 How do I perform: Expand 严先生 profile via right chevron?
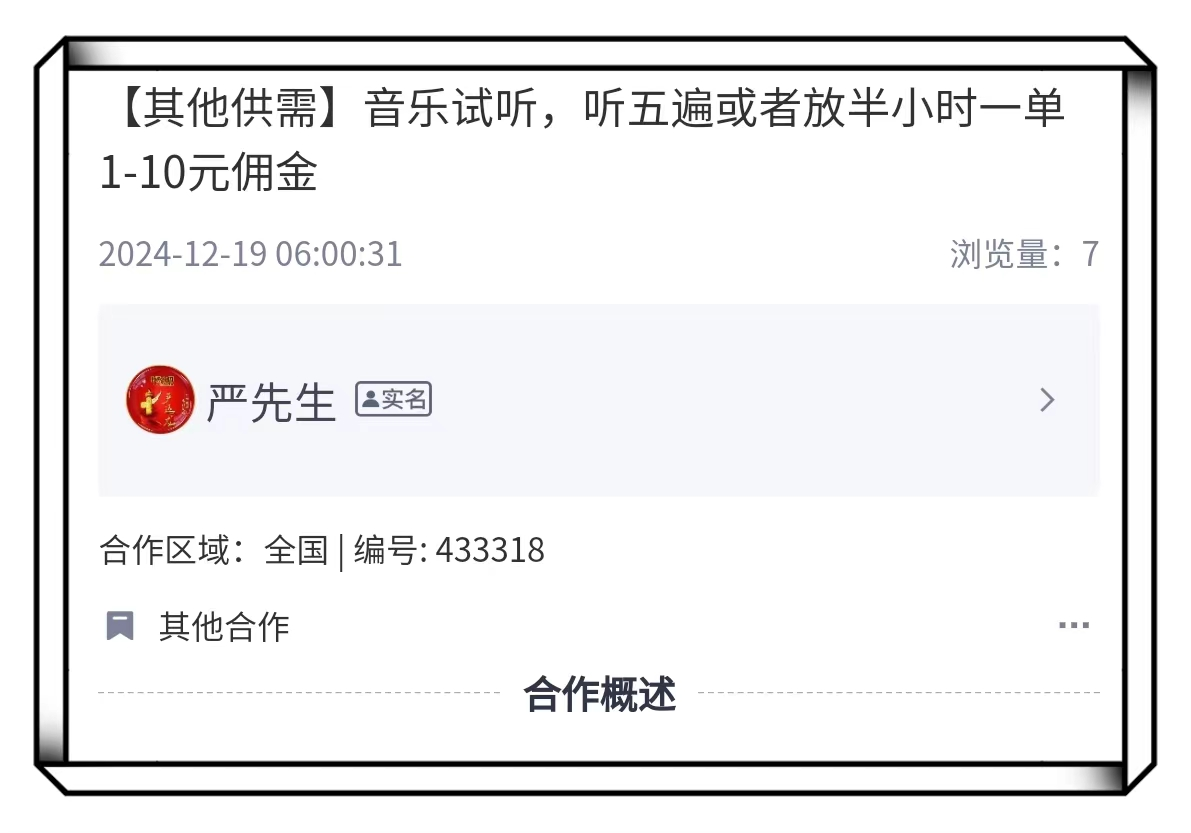1047,400
